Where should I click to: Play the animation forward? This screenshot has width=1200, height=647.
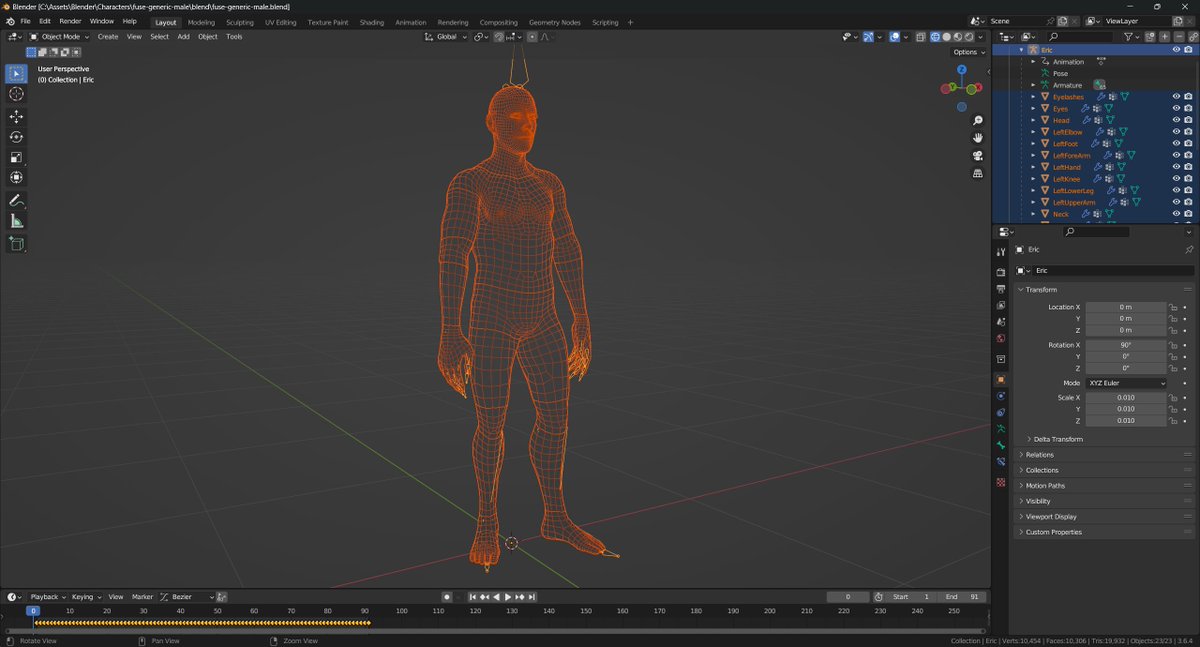(507, 597)
